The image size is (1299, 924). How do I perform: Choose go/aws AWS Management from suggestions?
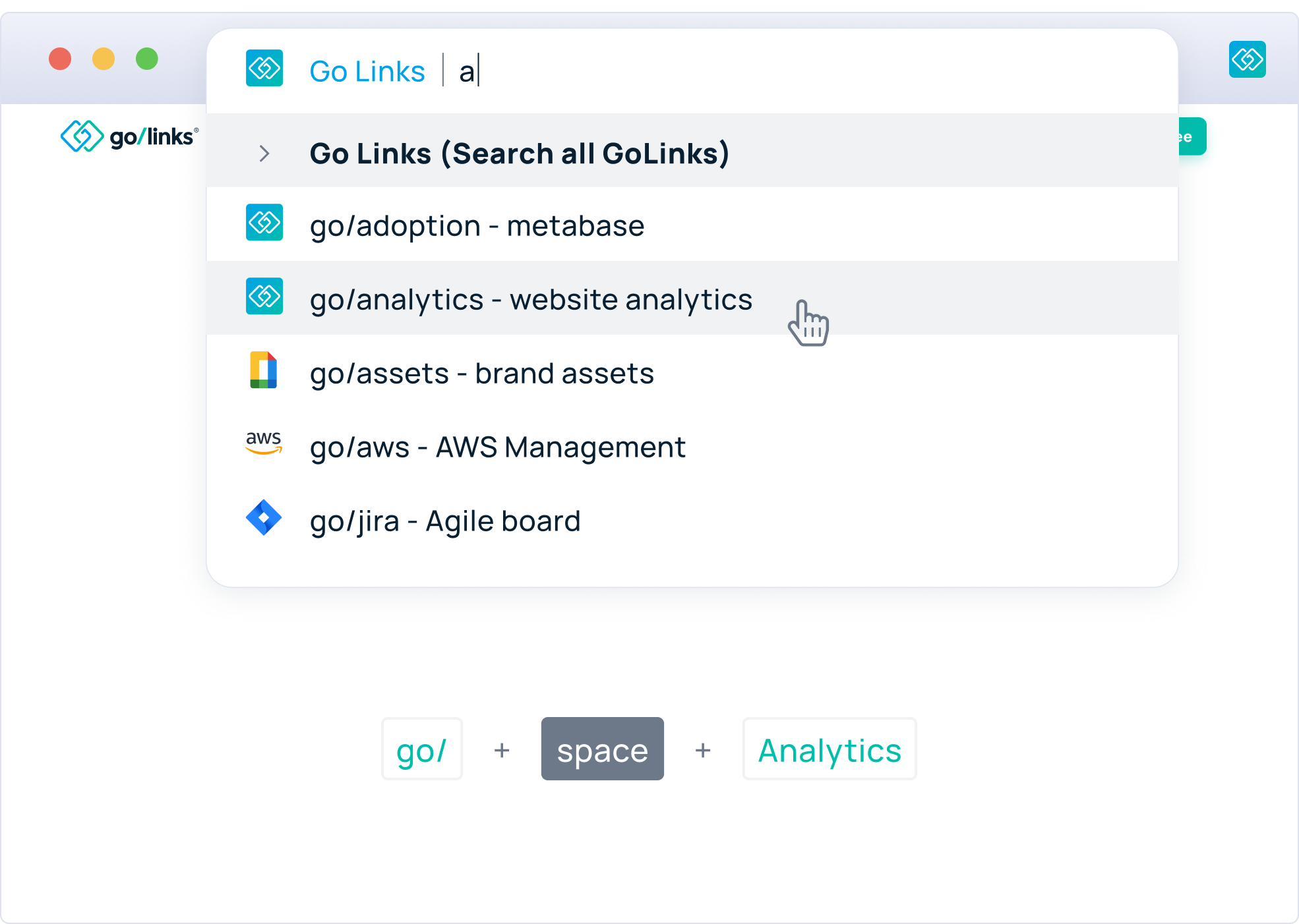click(x=498, y=447)
